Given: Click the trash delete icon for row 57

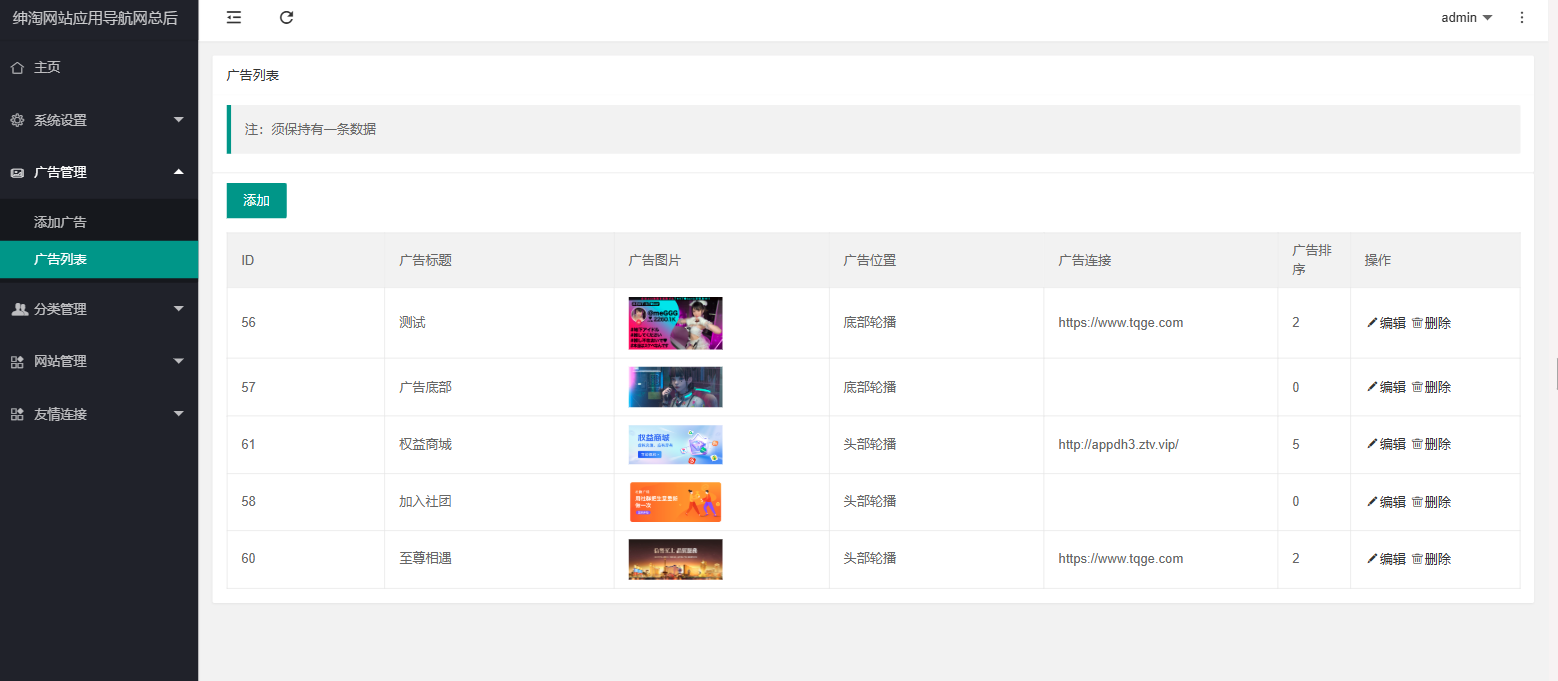Looking at the screenshot, I should (1416, 387).
